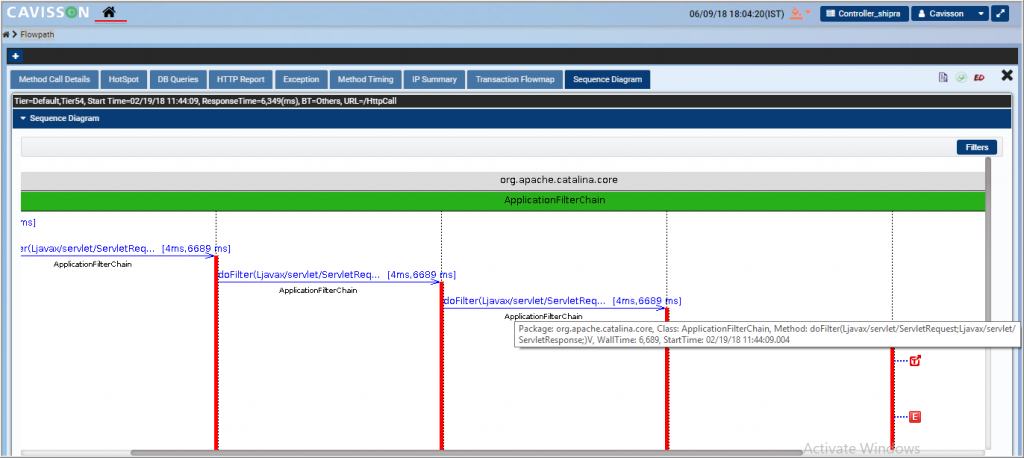Click the document report icon
1024x458 pixels.
[x=943, y=78]
